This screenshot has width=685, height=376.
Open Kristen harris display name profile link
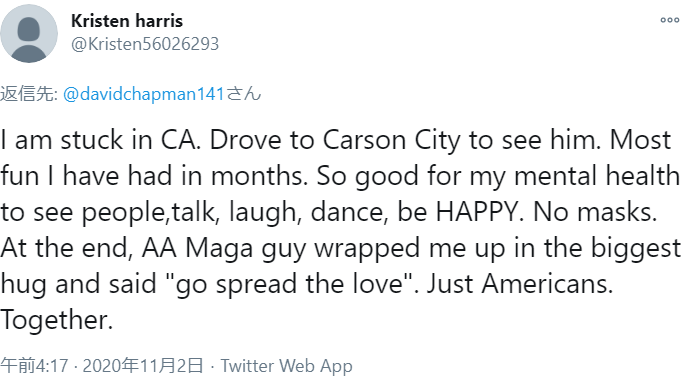127,21
